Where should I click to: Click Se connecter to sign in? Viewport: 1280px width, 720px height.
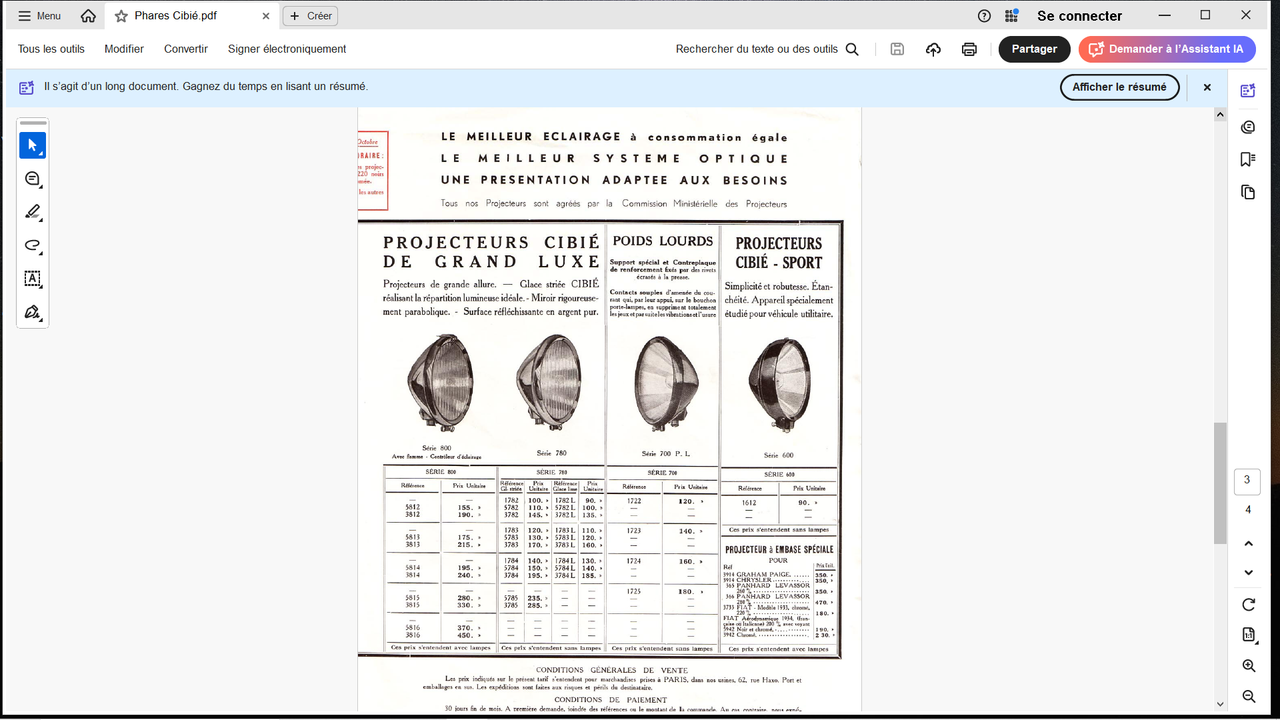click(1079, 16)
